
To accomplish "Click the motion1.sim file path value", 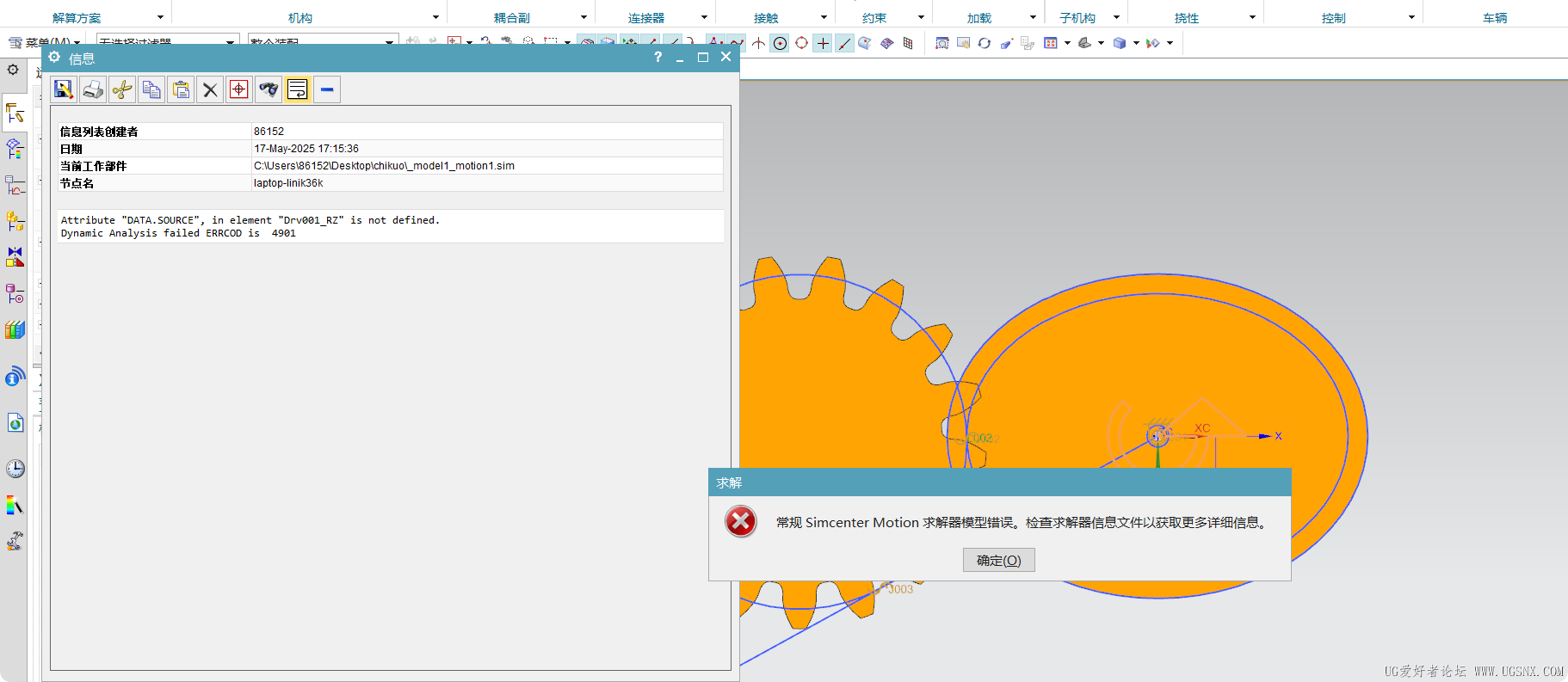I will (x=384, y=166).
